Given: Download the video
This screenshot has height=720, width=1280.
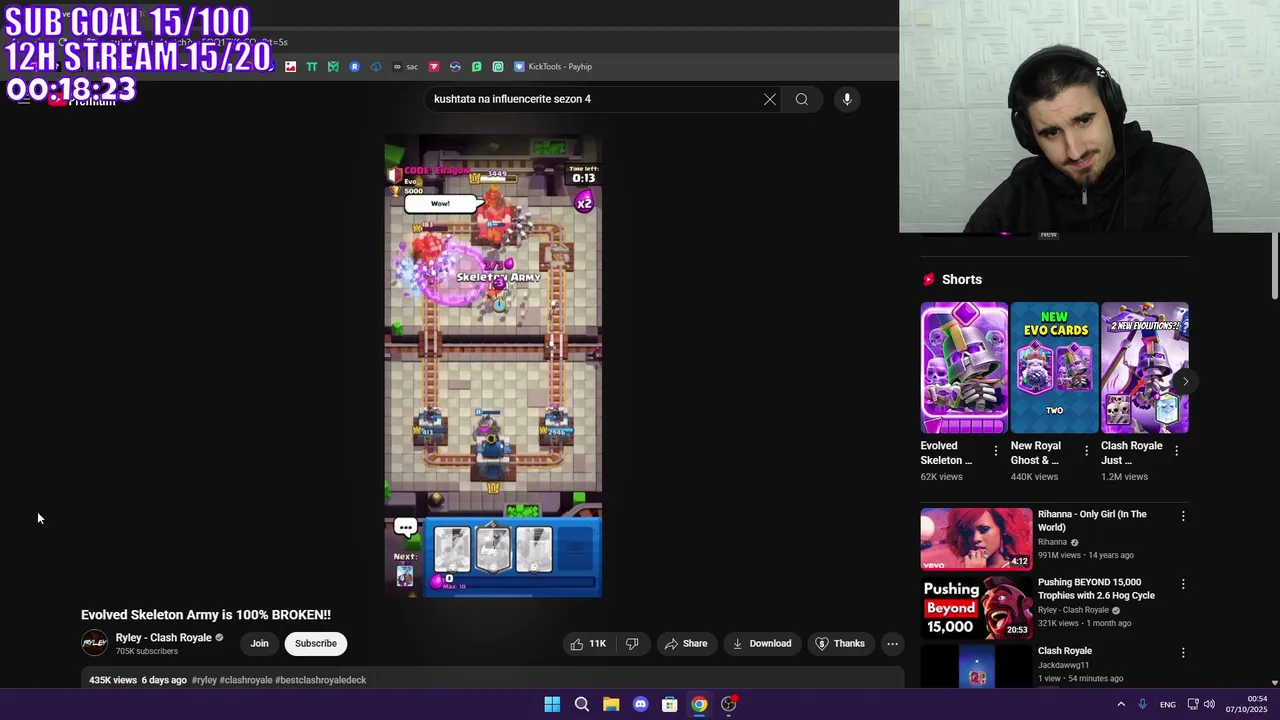Looking at the screenshot, I should [x=762, y=644].
